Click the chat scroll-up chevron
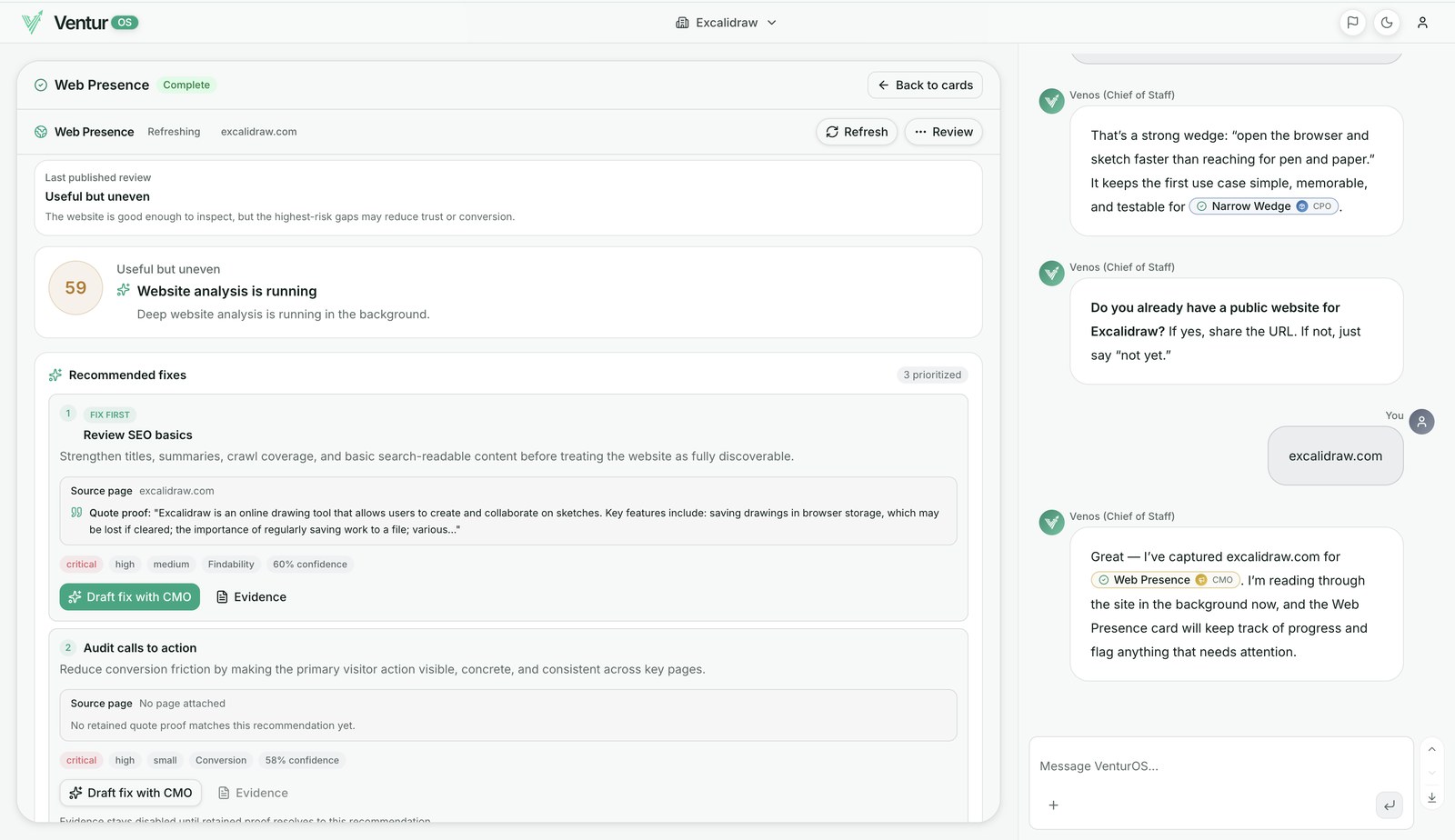The image size is (1455, 840). point(1431,749)
